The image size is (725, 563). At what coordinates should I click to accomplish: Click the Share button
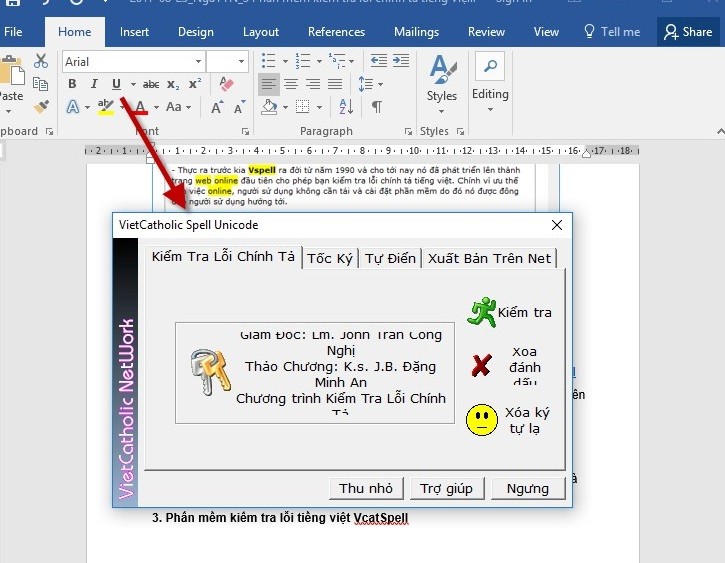point(688,32)
